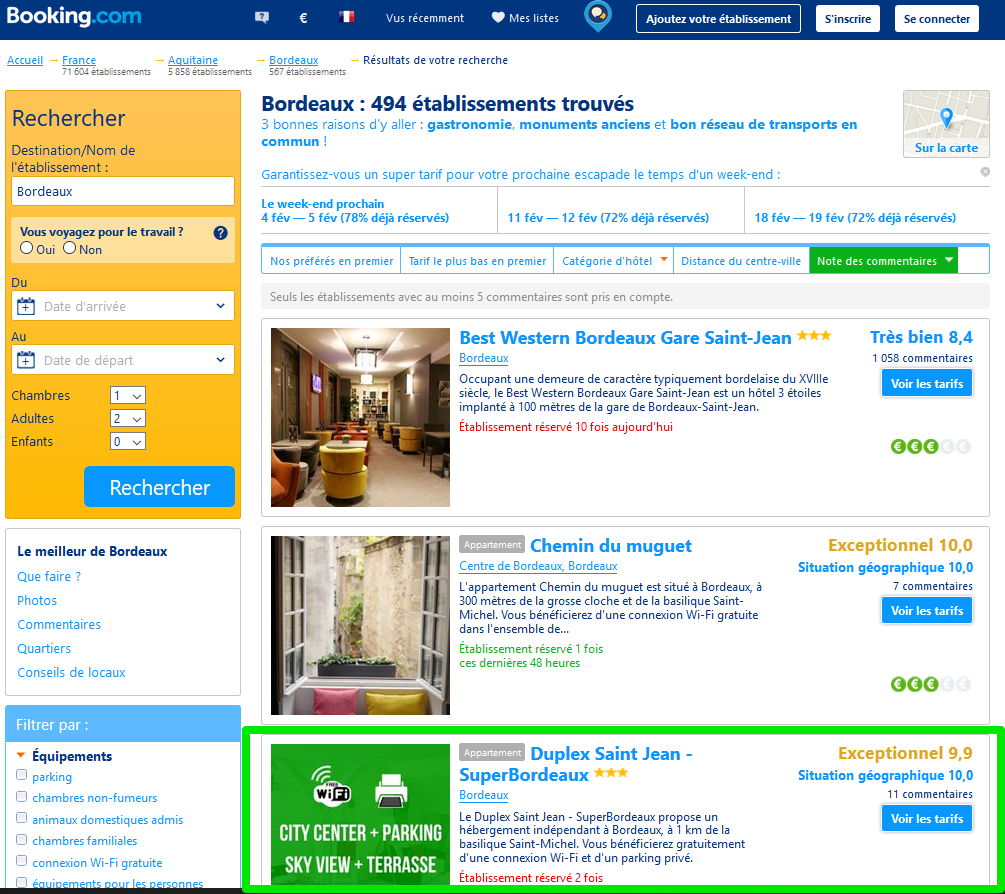Open the Enfants number dropdown
Viewport: 1005px width, 894px height.
click(x=128, y=442)
